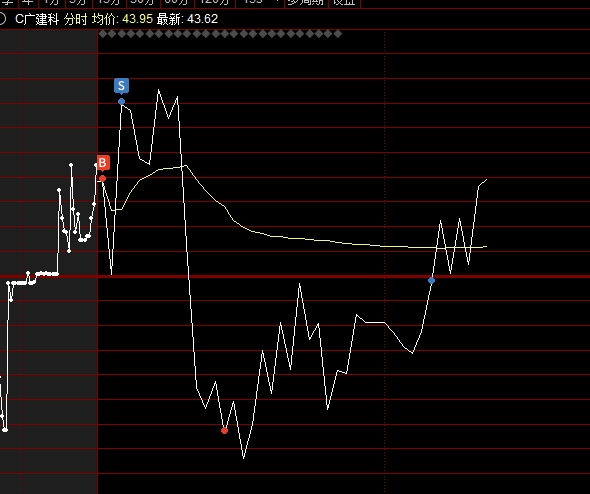Switch to the 120分 period tab
Image resolution: width=590 pixels, height=494 pixels.
point(215,3)
